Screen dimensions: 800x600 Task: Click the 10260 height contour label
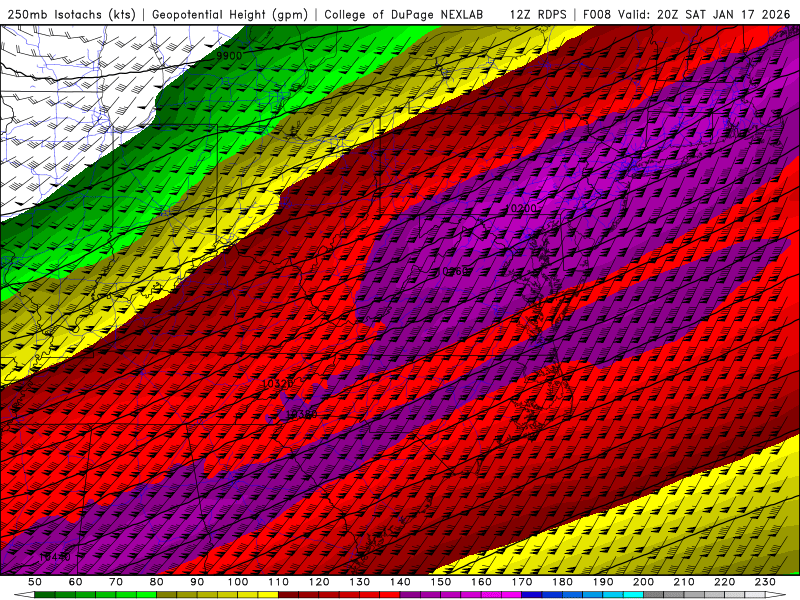(x=452, y=271)
